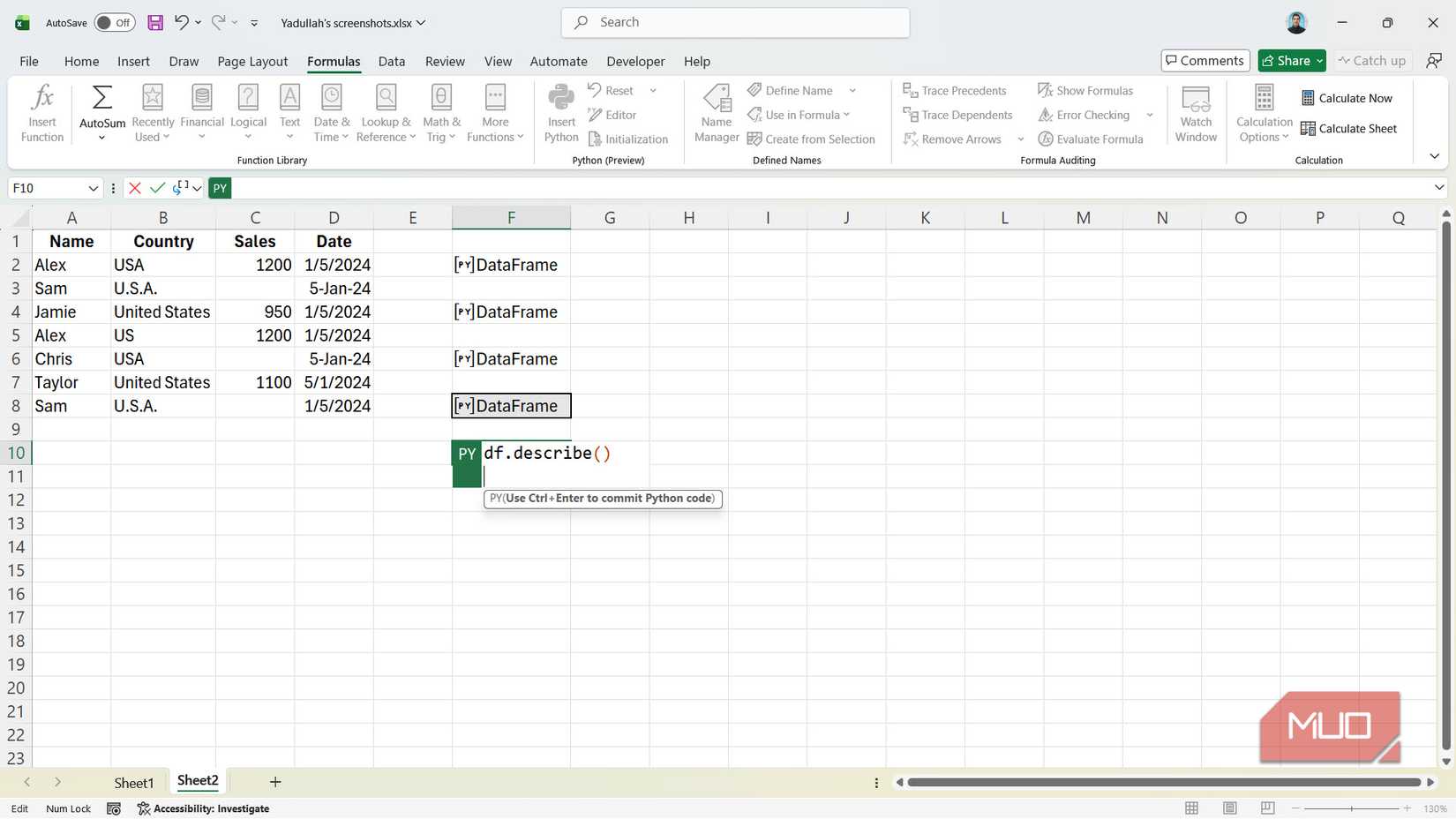This screenshot has width=1456, height=819.
Task: Select the DataFrame cell F8
Action: pos(511,406)
